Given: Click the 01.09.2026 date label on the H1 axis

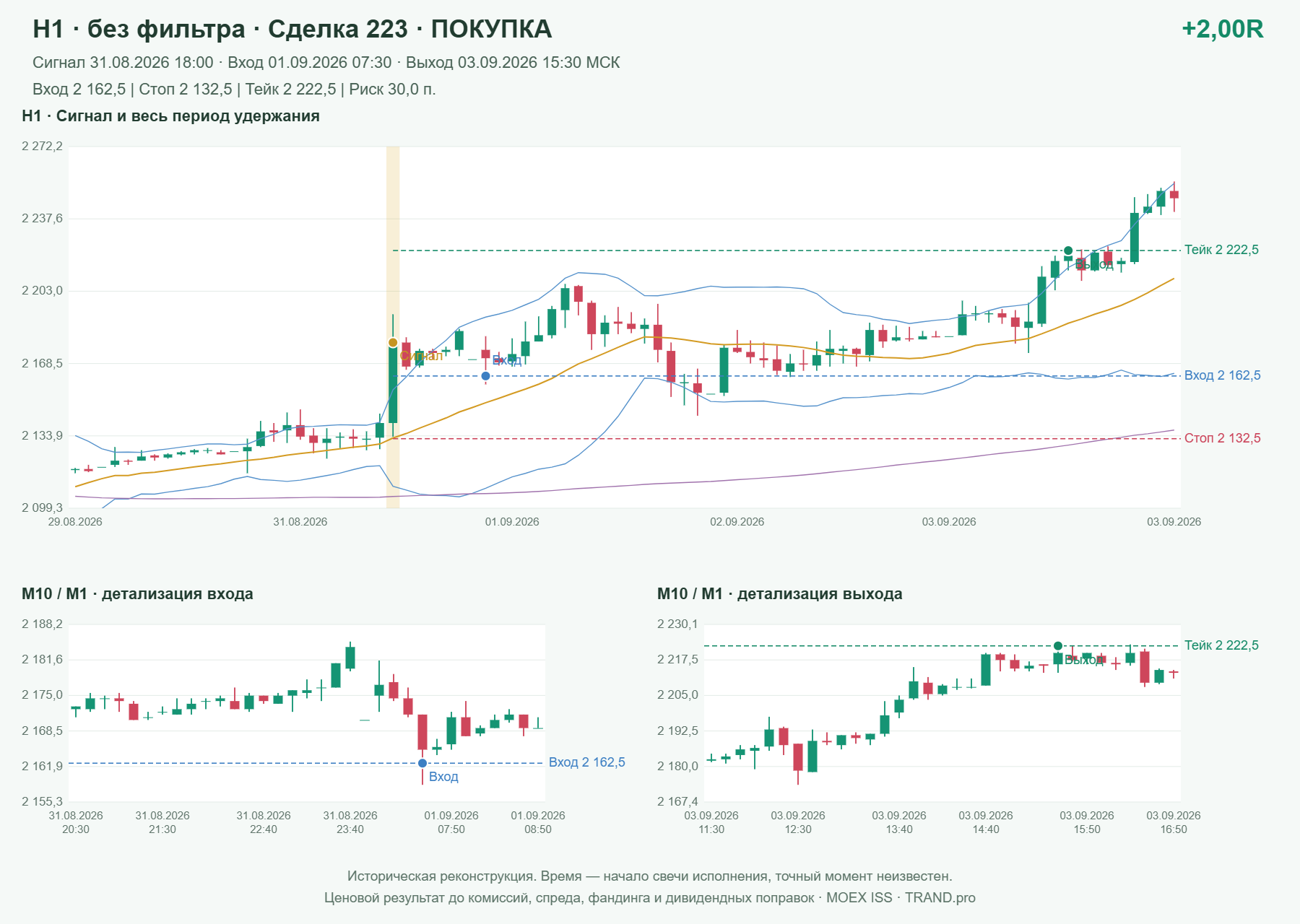Looking at the screenshot, I should (512, 522).
